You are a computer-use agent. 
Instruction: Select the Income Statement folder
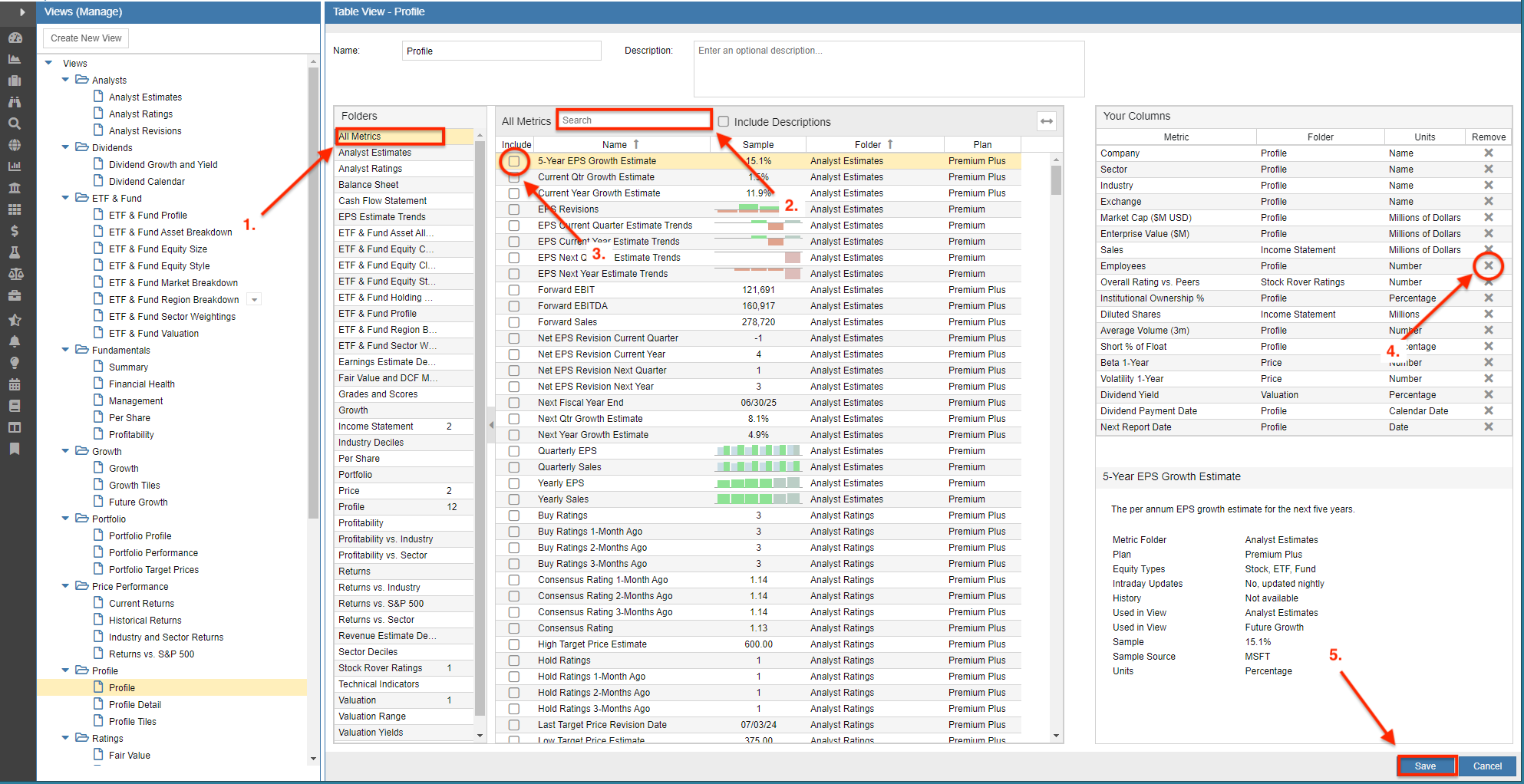pos(404,427)
